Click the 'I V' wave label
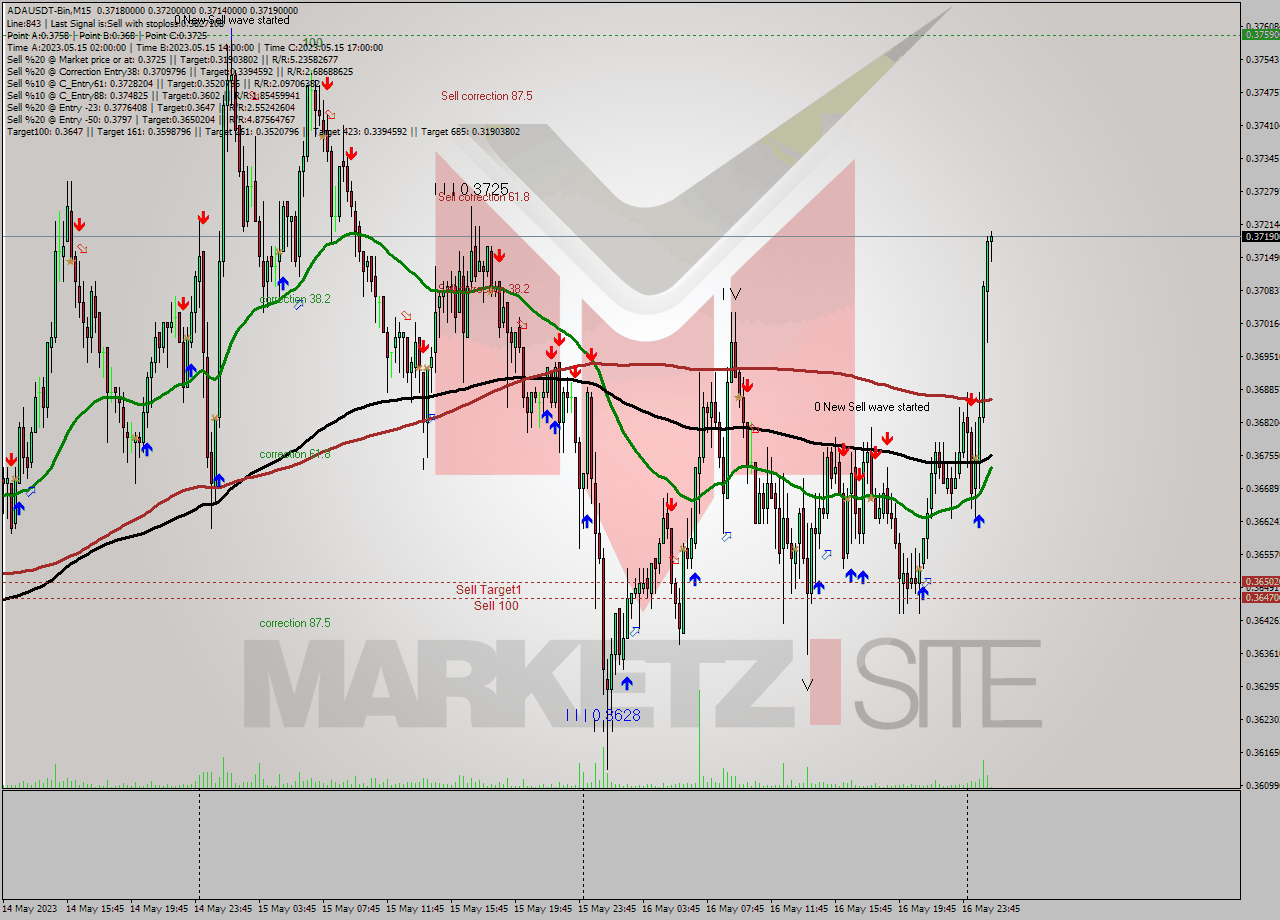Image resolution: width=1280 pixels, height=920 pixels. click(x=732, y=294)
